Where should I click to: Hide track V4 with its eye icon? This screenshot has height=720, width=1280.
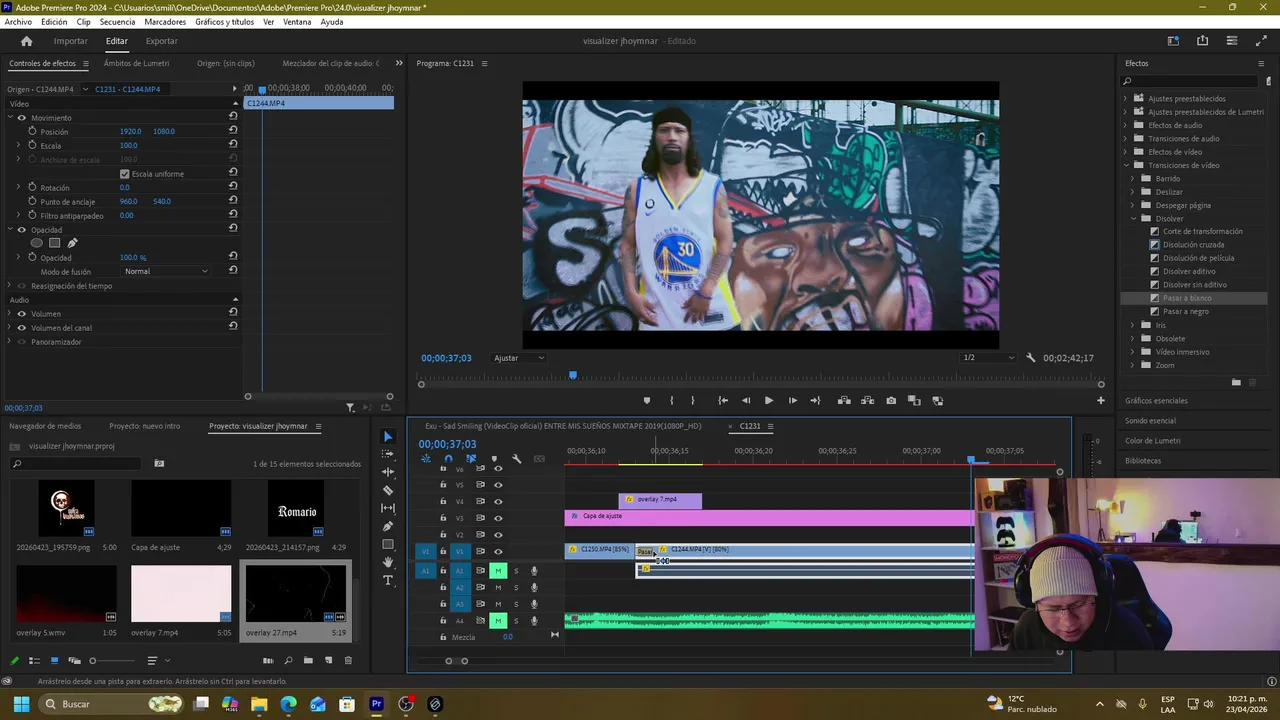click(498, 501)
